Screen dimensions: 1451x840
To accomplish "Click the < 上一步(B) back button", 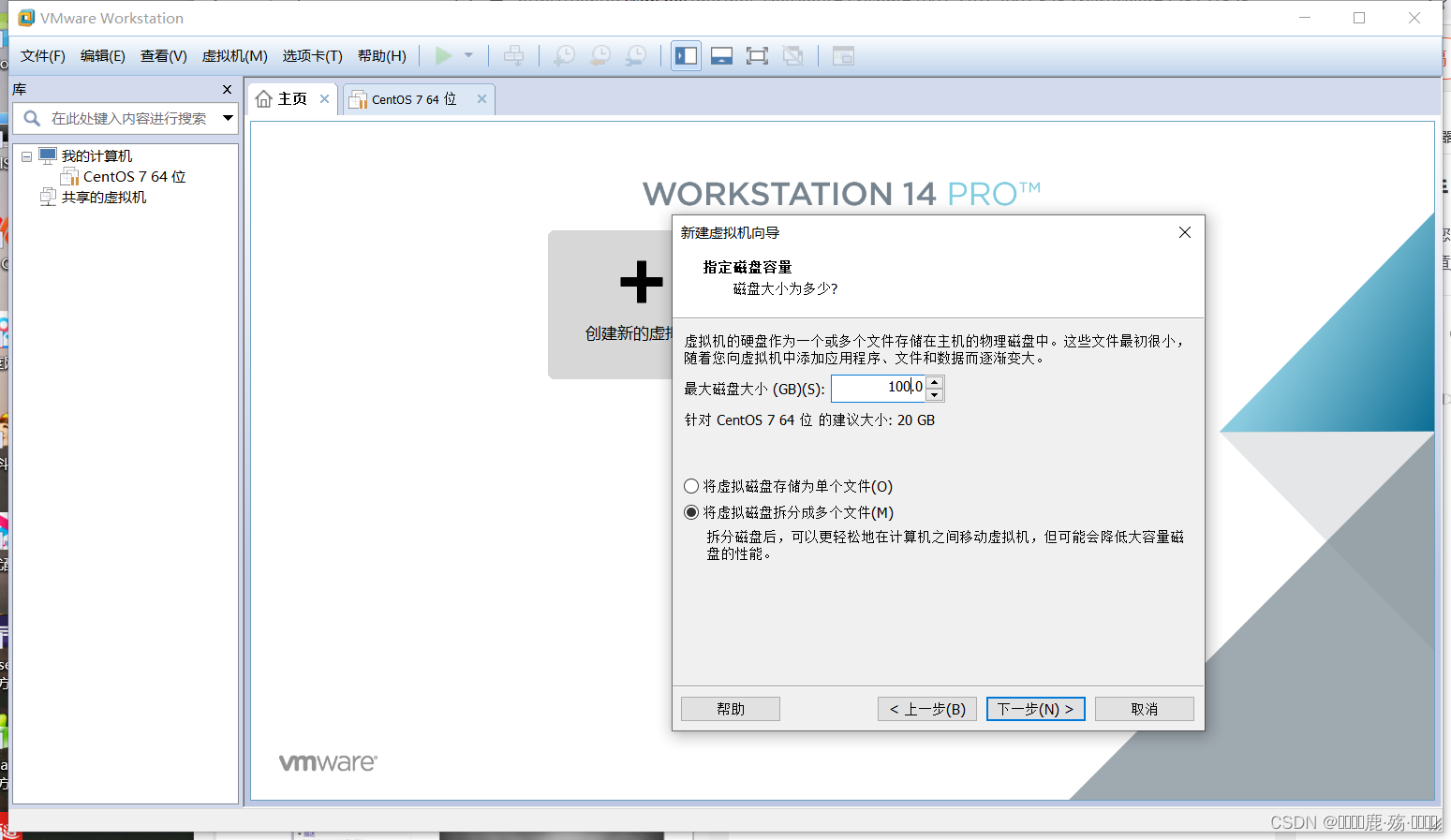I will 927,709.
